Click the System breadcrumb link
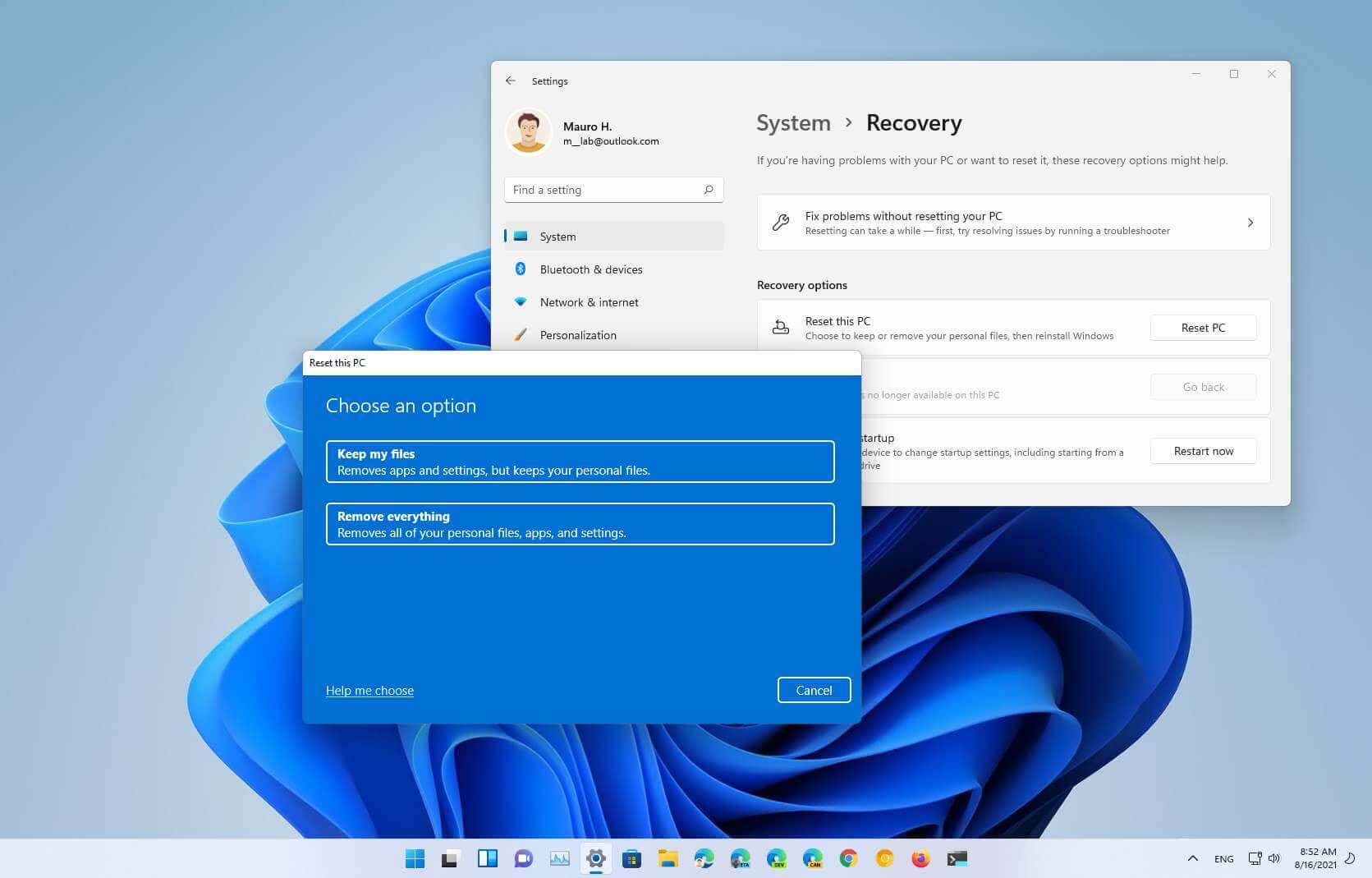Screen dimensions: 1372x878 coord(793,123)
